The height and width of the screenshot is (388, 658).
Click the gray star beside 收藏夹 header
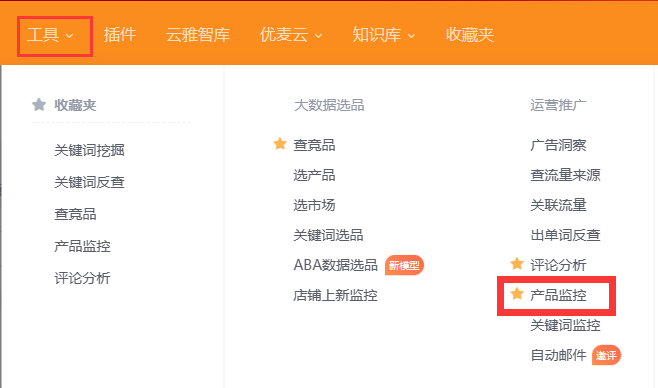click(39, 104)
